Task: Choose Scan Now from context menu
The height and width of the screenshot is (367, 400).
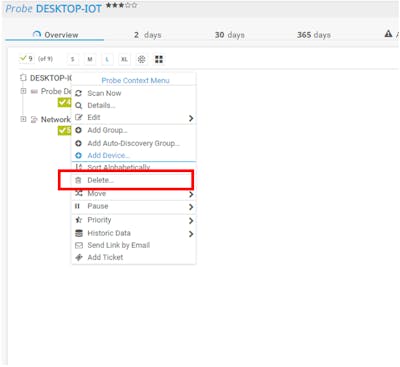Action: [x=134, y=93]
